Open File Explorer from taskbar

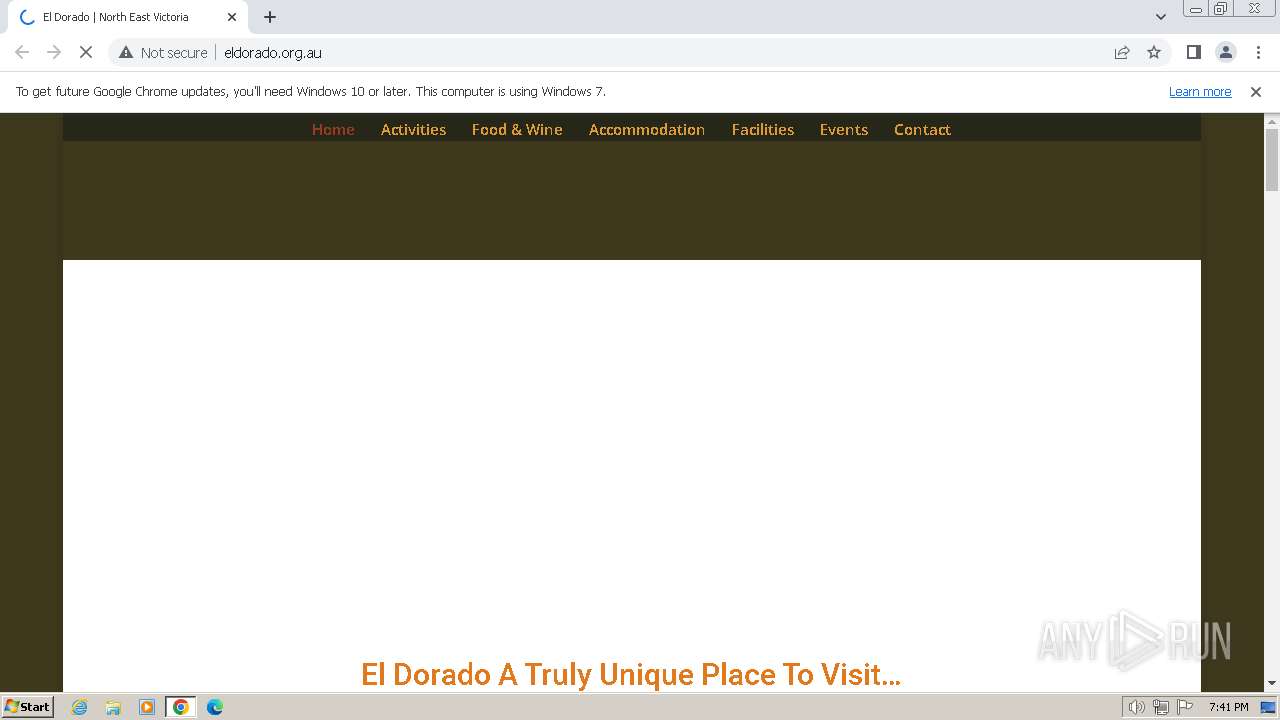tap(113, 707)
